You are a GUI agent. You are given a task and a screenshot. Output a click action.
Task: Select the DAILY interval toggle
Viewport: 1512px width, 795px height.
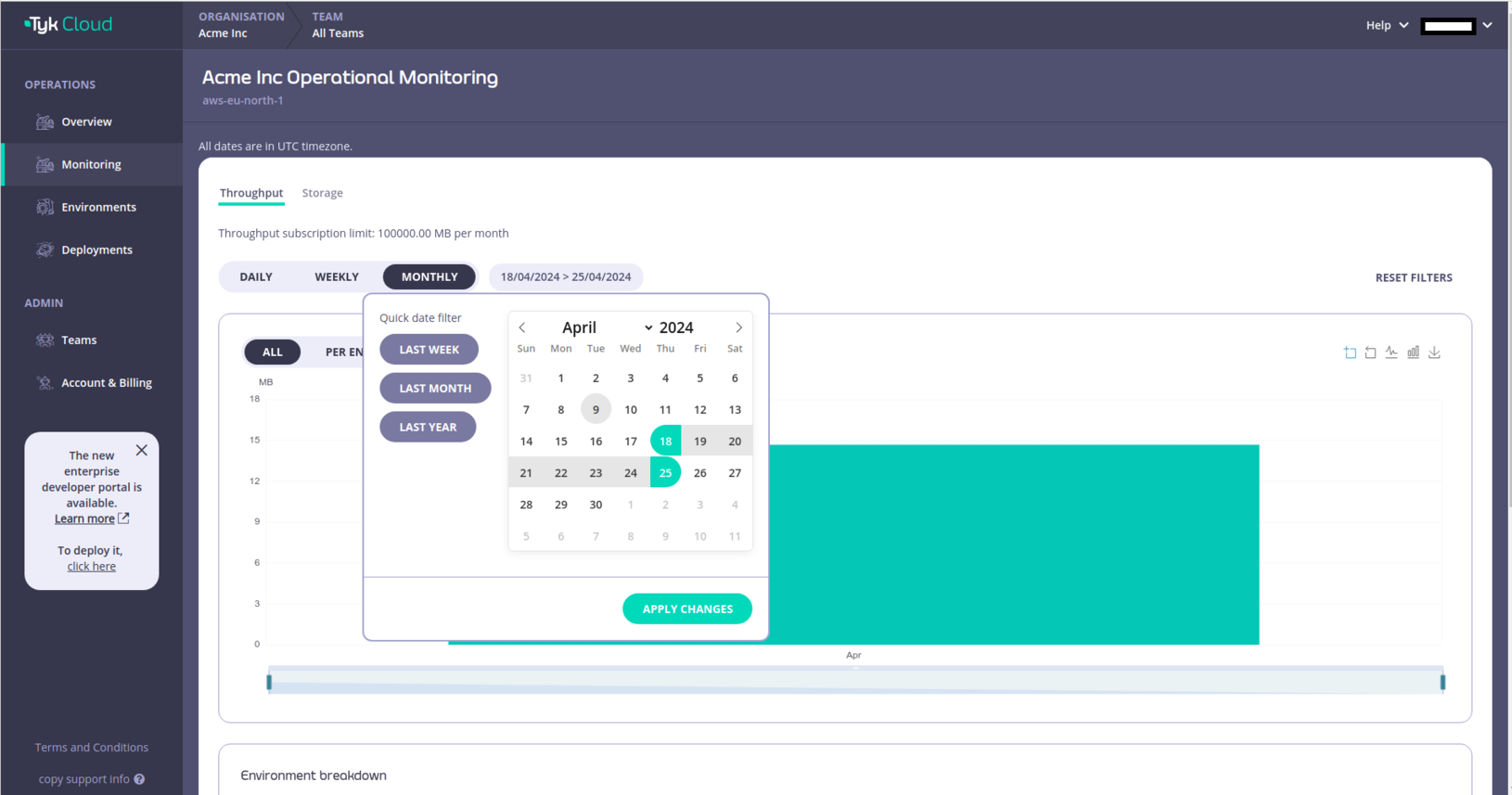pos(256,276)
